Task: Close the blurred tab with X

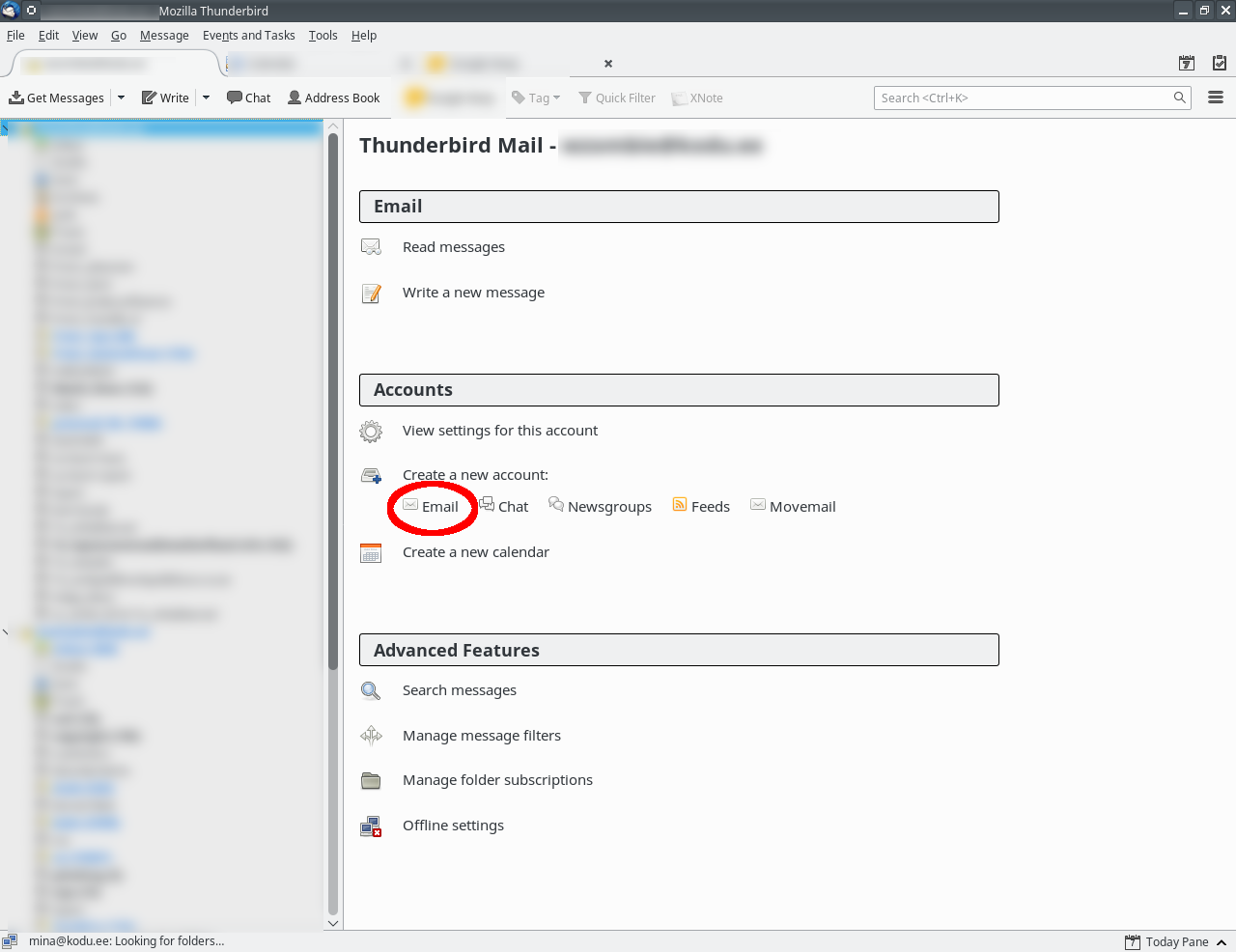Action: click(608, 64)
